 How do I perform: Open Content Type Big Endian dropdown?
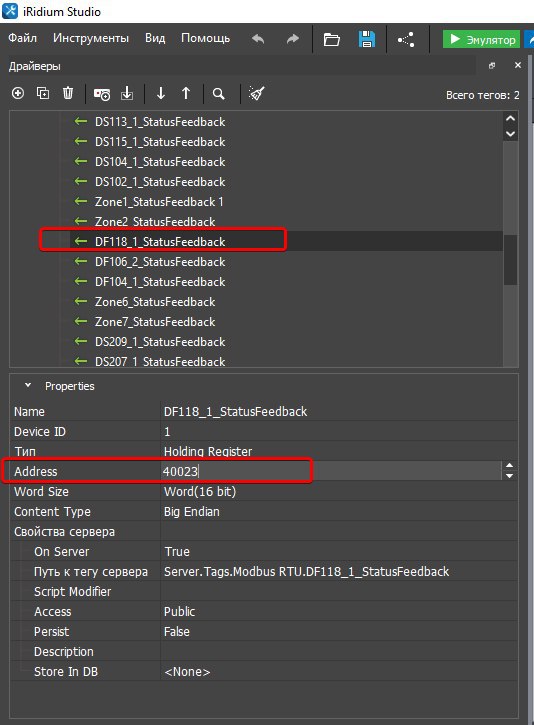click(x=339, y=512)
